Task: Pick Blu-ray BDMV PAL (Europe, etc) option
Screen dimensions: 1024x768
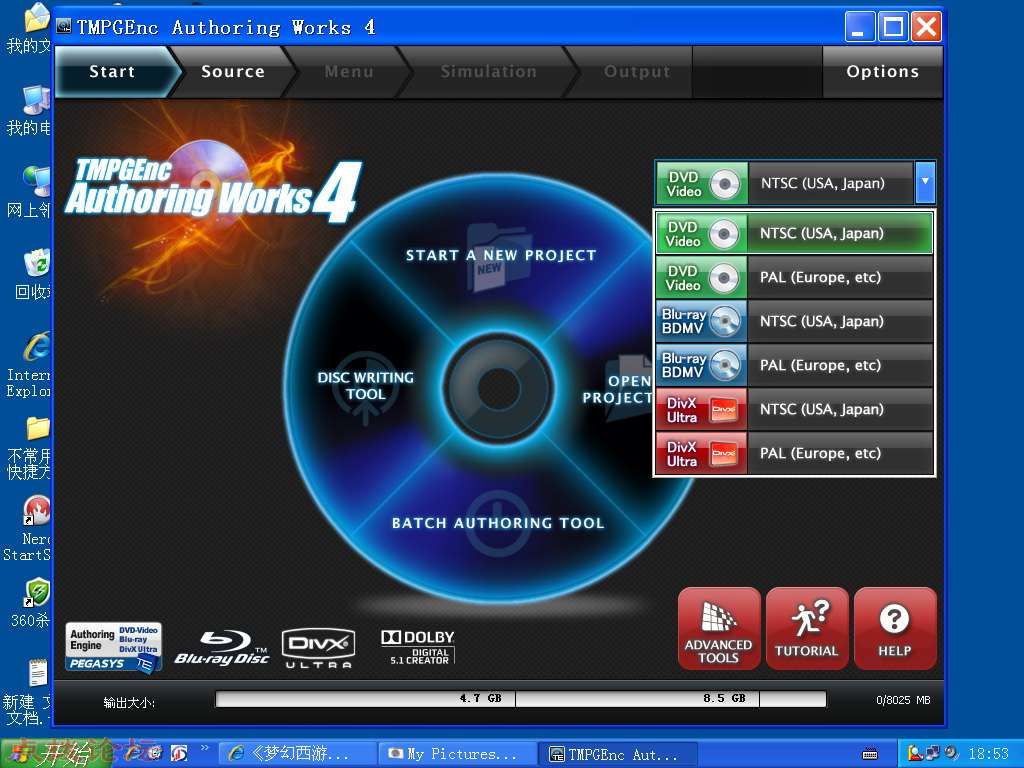Action: tap(794, 365)
